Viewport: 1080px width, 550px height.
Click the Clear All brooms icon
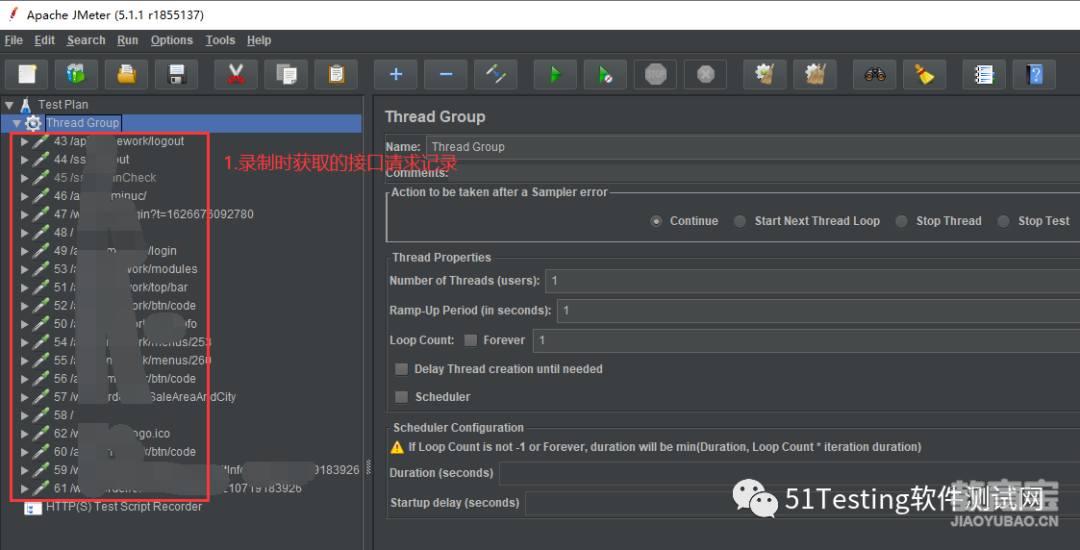pyautogui.click(x=815, y=74)
